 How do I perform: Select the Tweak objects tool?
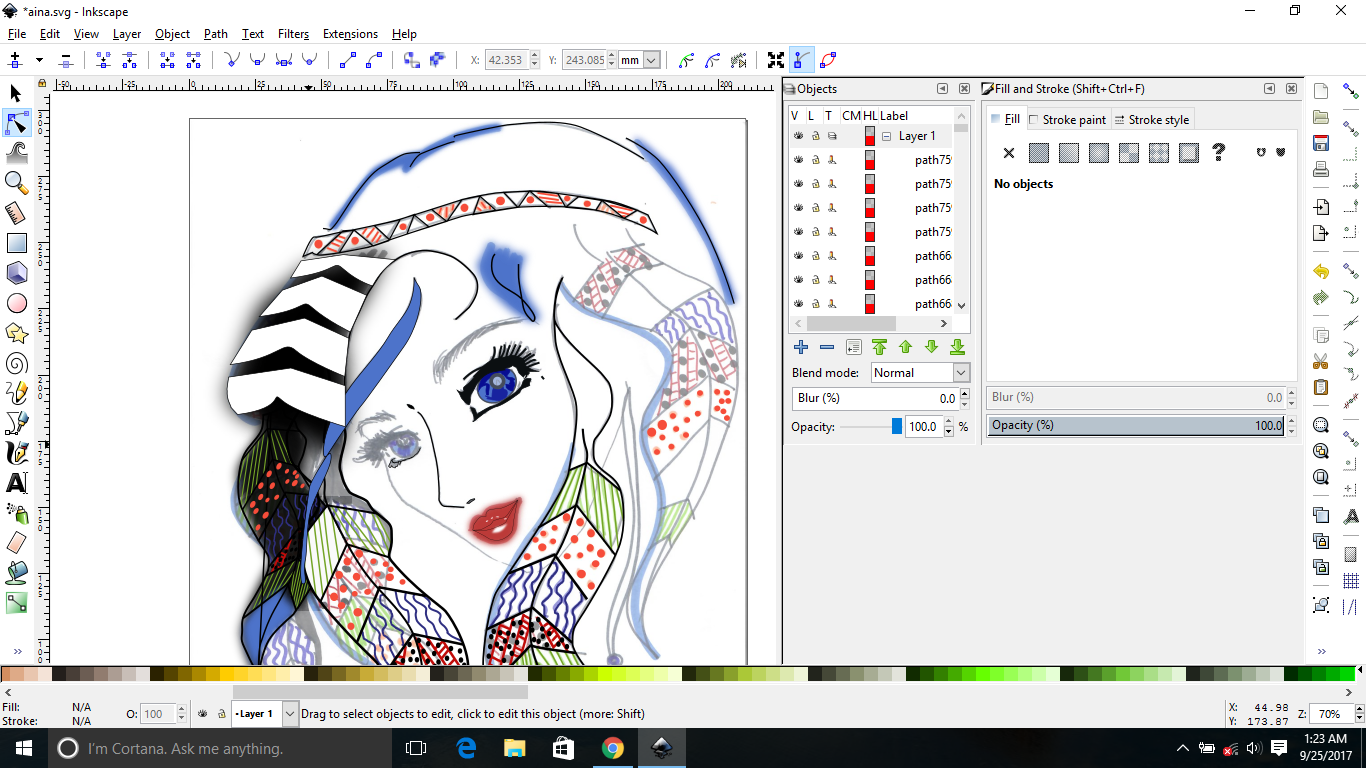(x=16, y=153)
